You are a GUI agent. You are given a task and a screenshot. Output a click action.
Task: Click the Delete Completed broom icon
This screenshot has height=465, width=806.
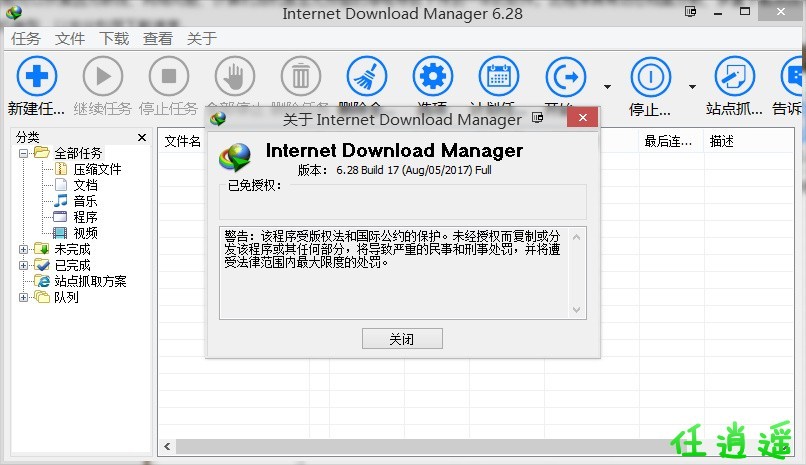tap(367, 76)
